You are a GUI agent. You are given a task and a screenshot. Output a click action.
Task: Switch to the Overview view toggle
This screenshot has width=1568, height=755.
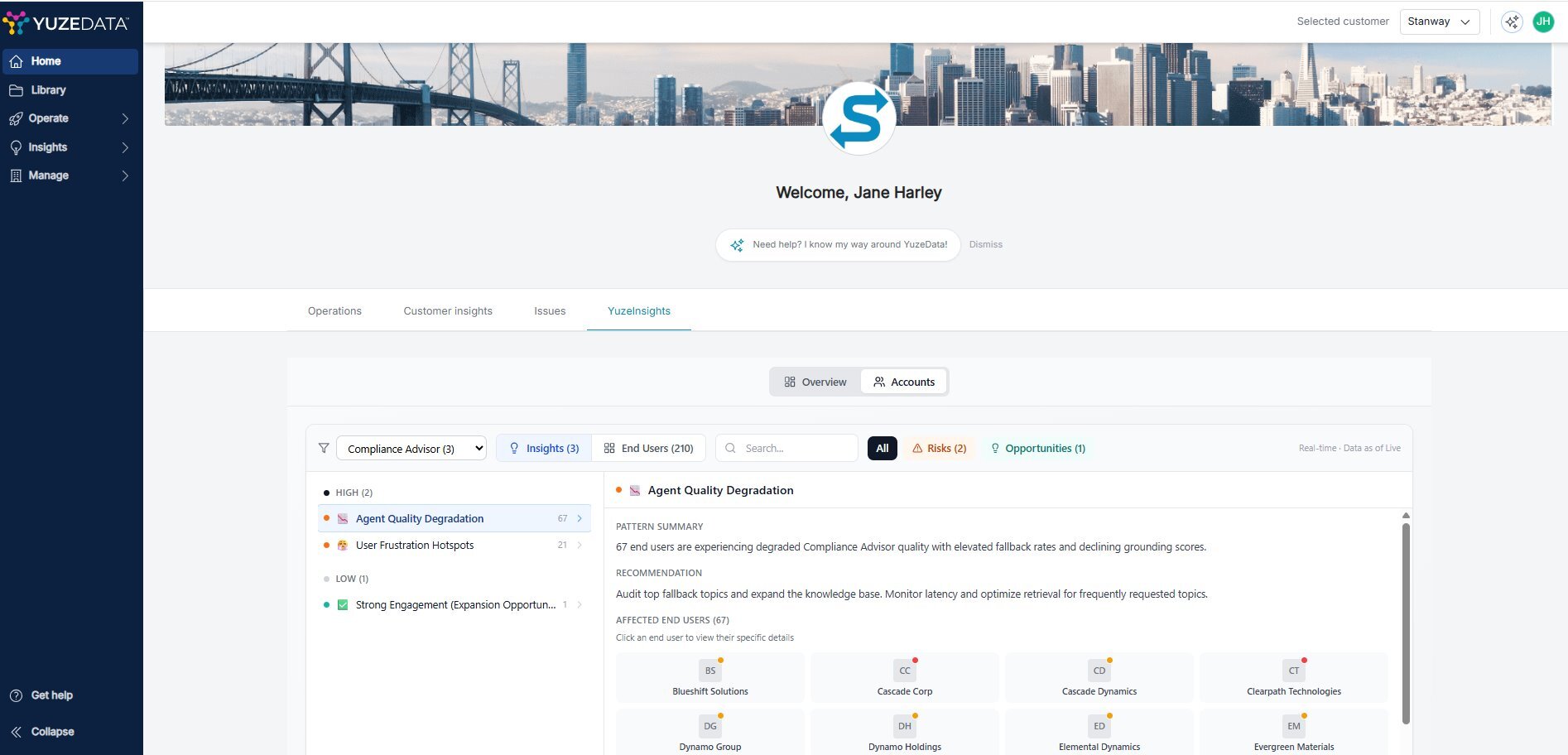[815, 382]
